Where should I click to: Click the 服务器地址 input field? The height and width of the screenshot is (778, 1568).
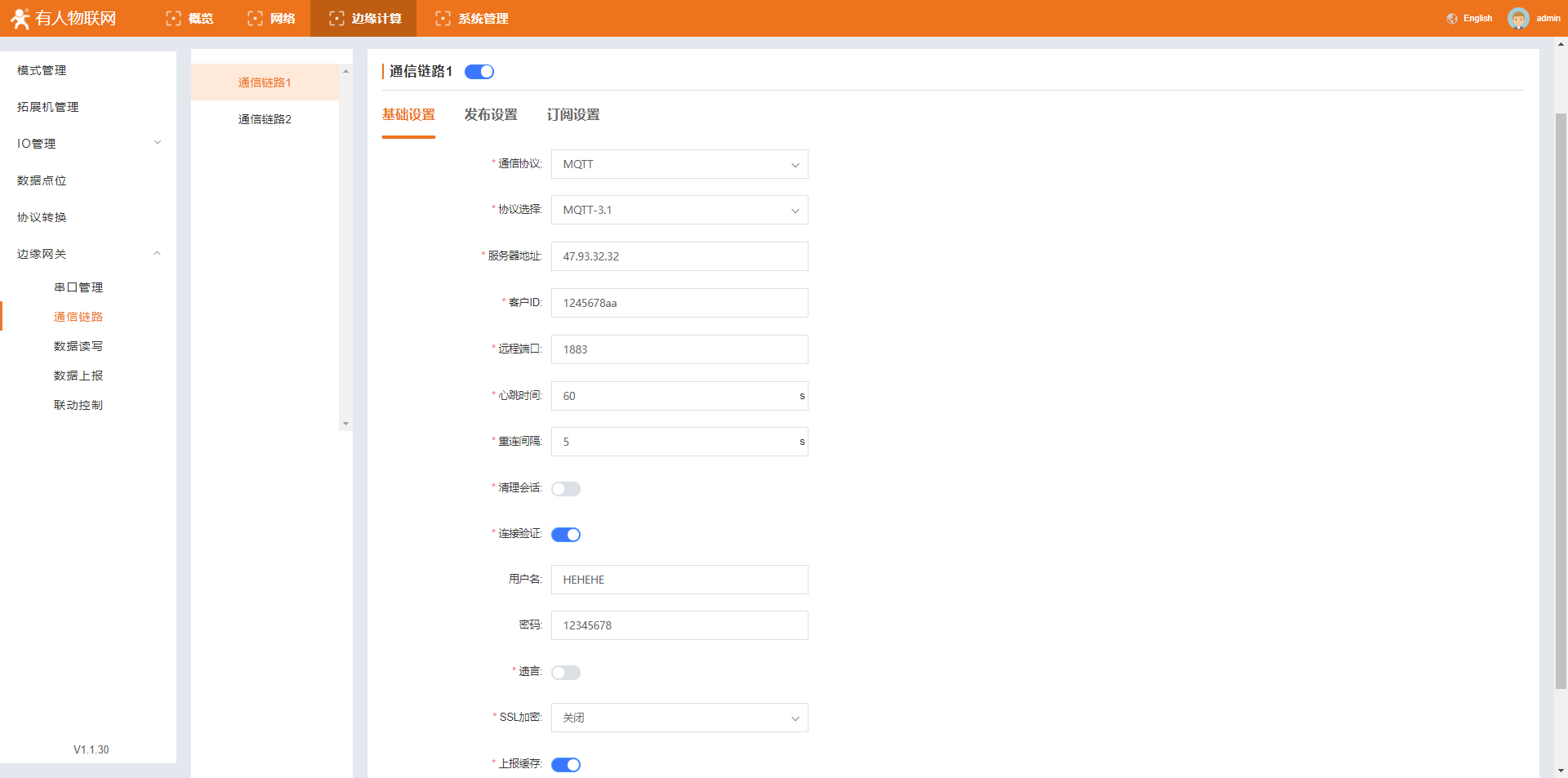pos(679,256)
